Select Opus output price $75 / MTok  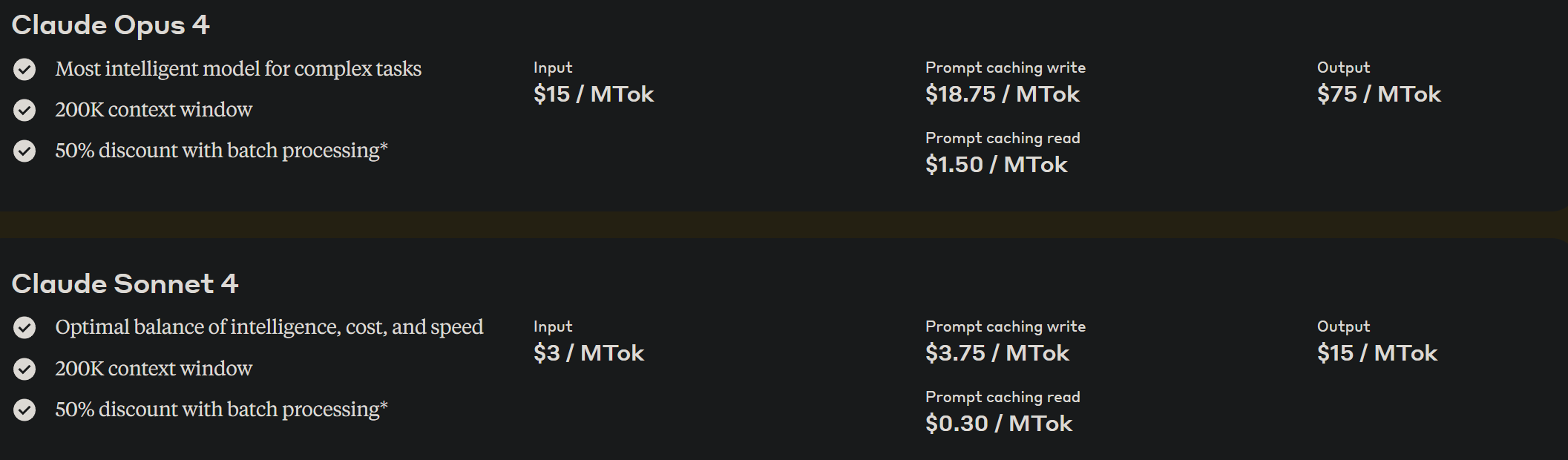click(x=1379, y=94)
